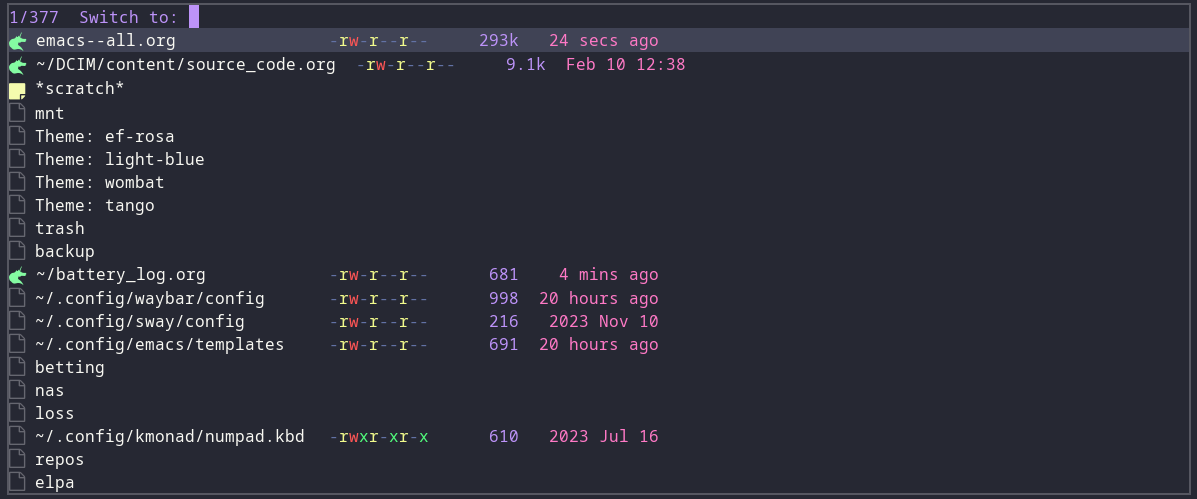Click the Switch to minibuffer input
Image resolution: width=1197 pixels, height=499 pixels.
194,17
